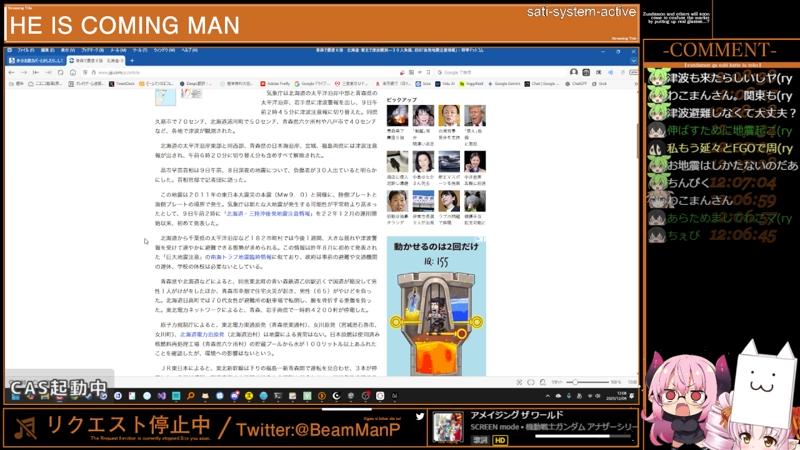Click the fire photo pickup thumbnail
The image size is (800, 450).
tap(397, 115)
